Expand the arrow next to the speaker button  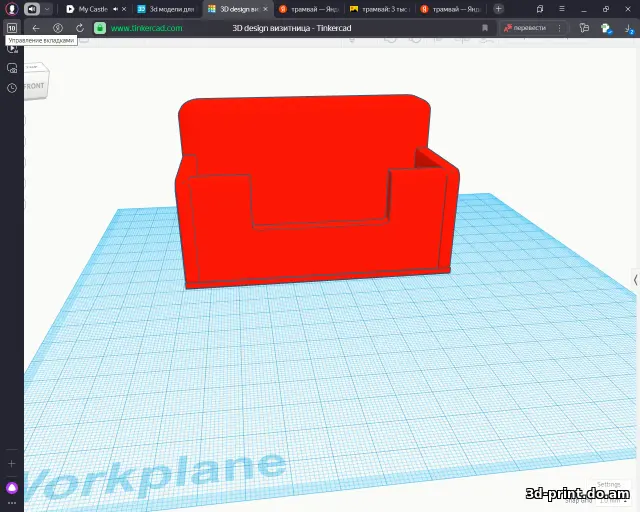tap(47, 9)
